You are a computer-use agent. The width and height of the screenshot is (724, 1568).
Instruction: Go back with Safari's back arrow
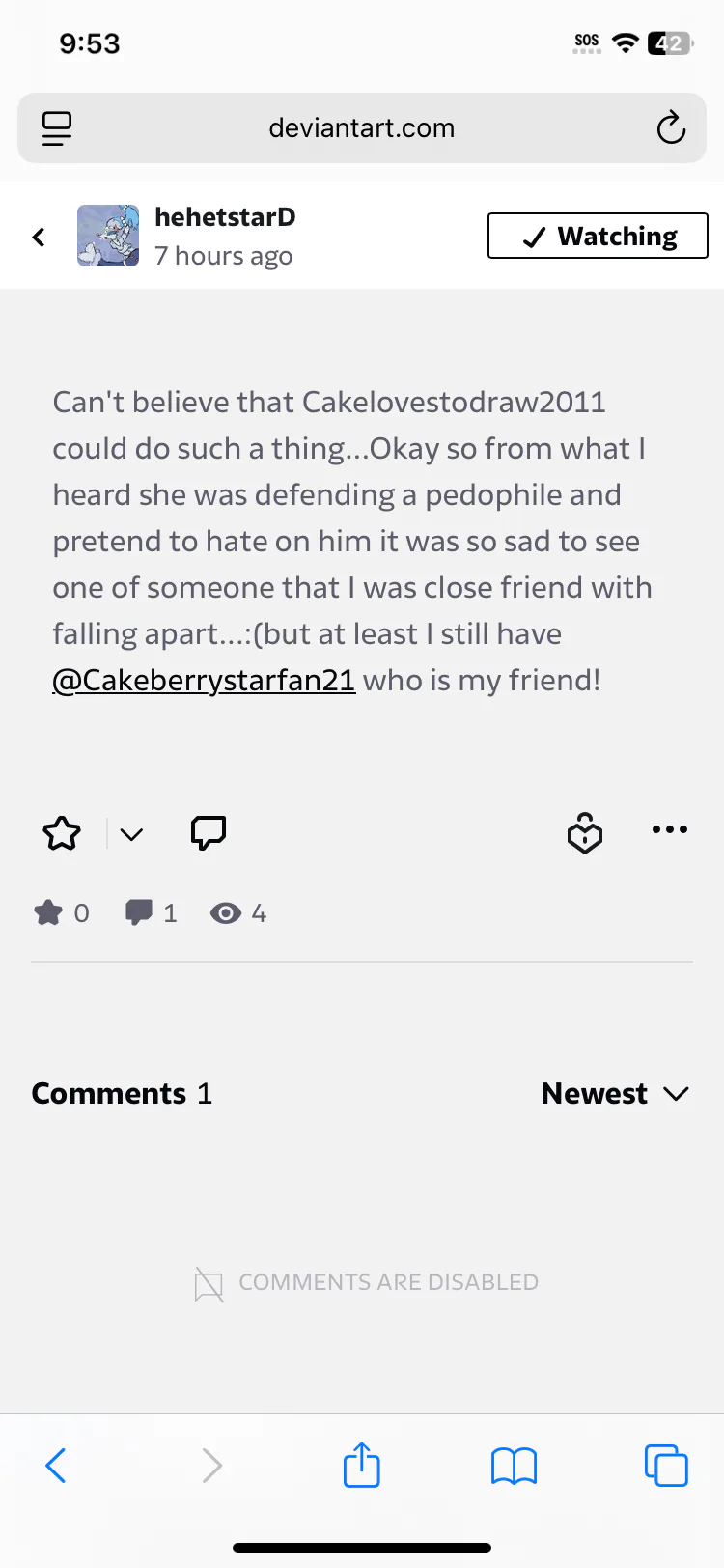(x=56, y=1466)
